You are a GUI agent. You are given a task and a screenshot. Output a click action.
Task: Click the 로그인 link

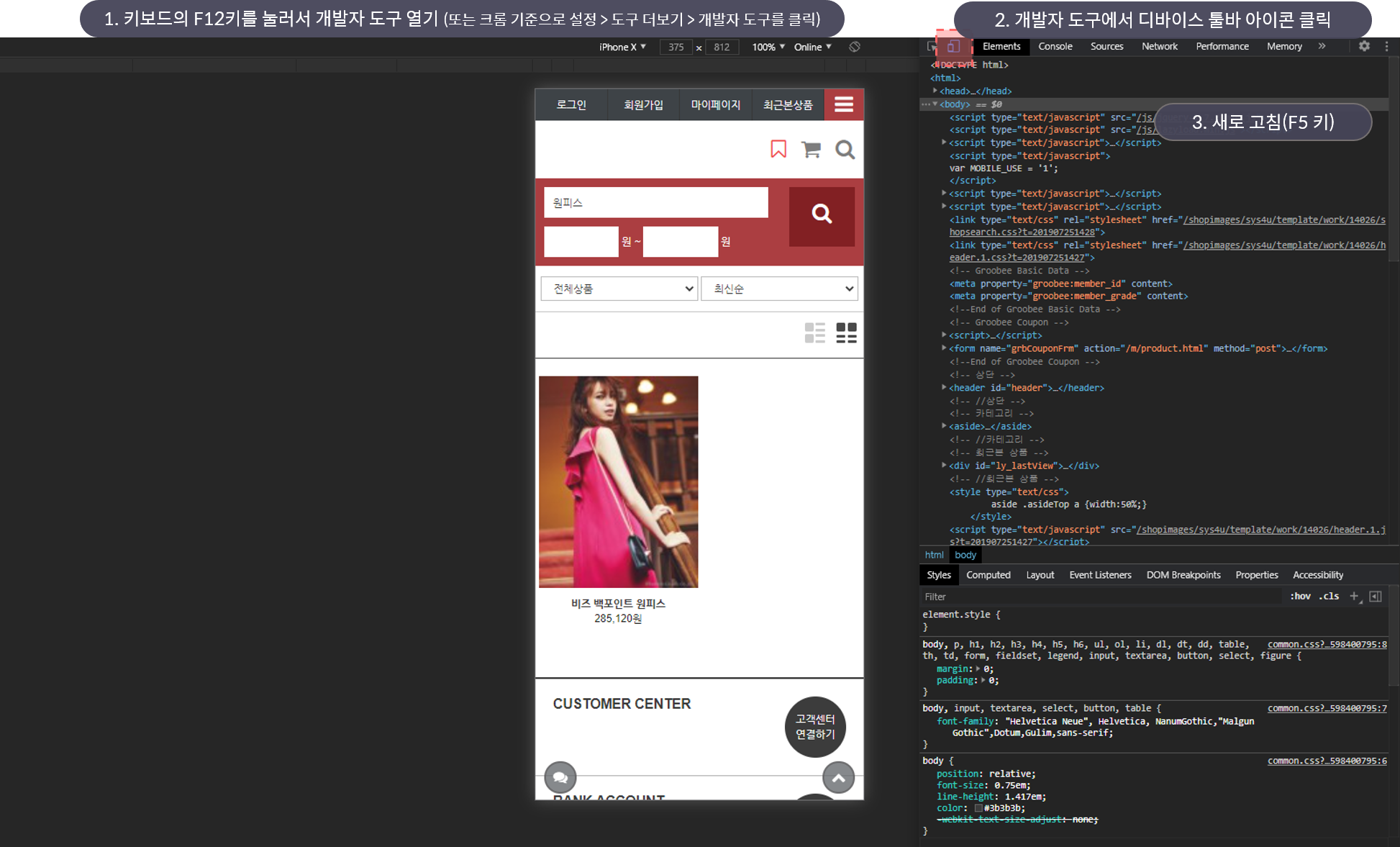571,105
